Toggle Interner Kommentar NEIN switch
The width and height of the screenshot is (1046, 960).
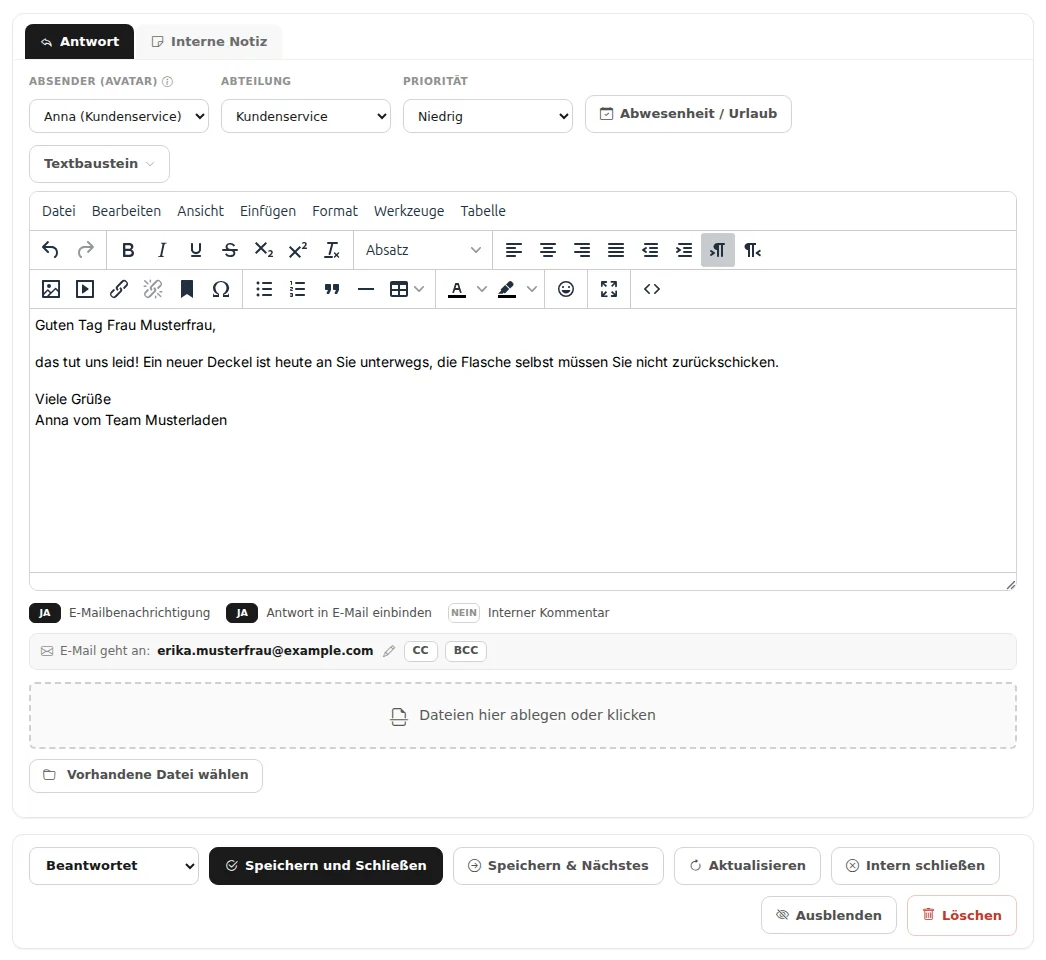464,612
